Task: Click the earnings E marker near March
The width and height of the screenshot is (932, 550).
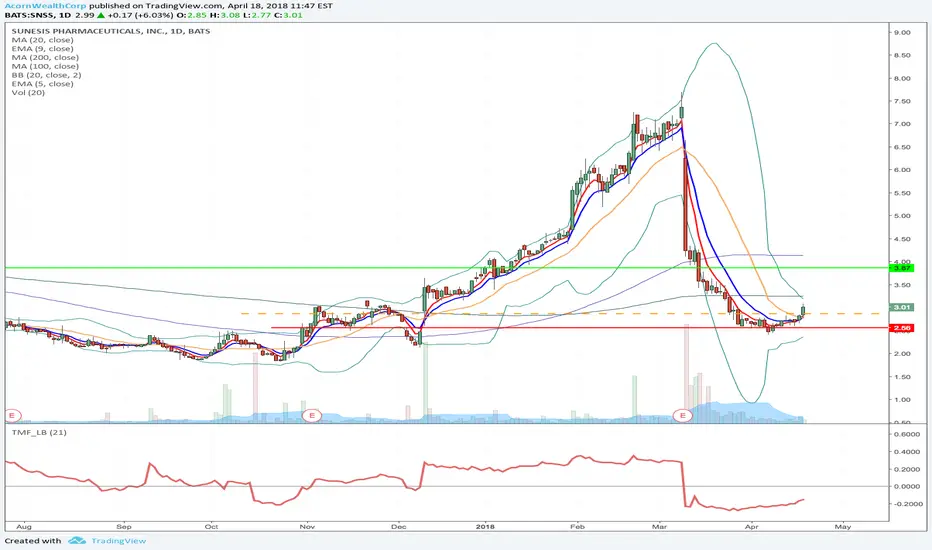Action: point(683,415)
